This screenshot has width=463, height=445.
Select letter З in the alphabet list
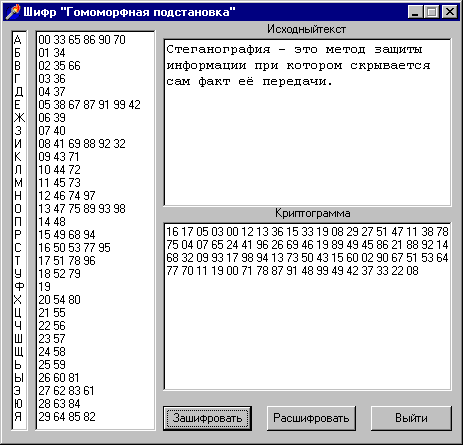point(18,131)
